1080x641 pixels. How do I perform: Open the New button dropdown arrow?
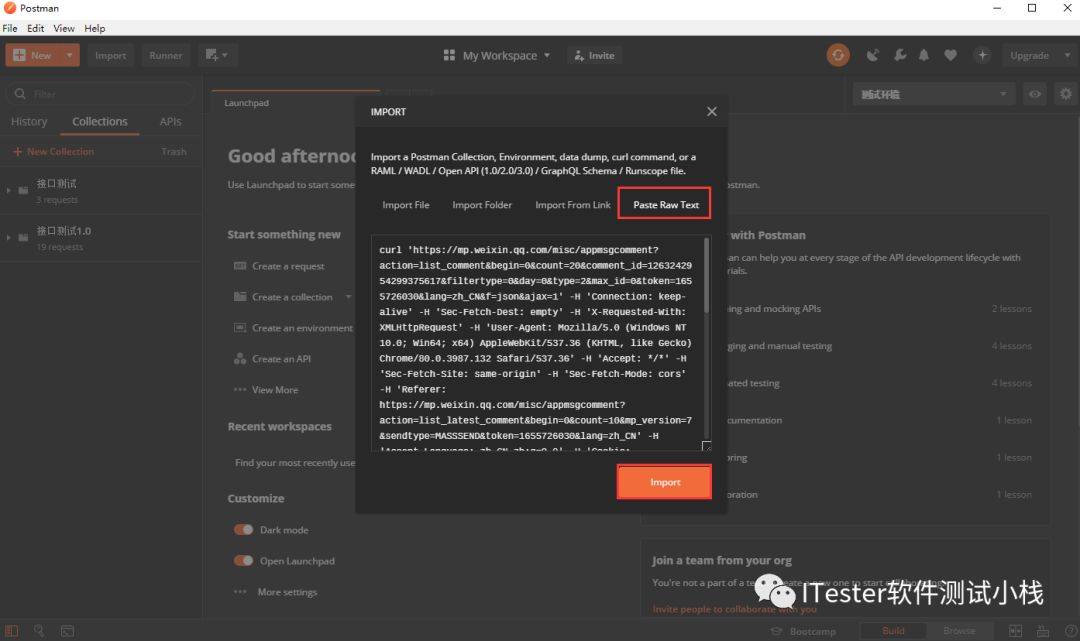pos(70,55)
